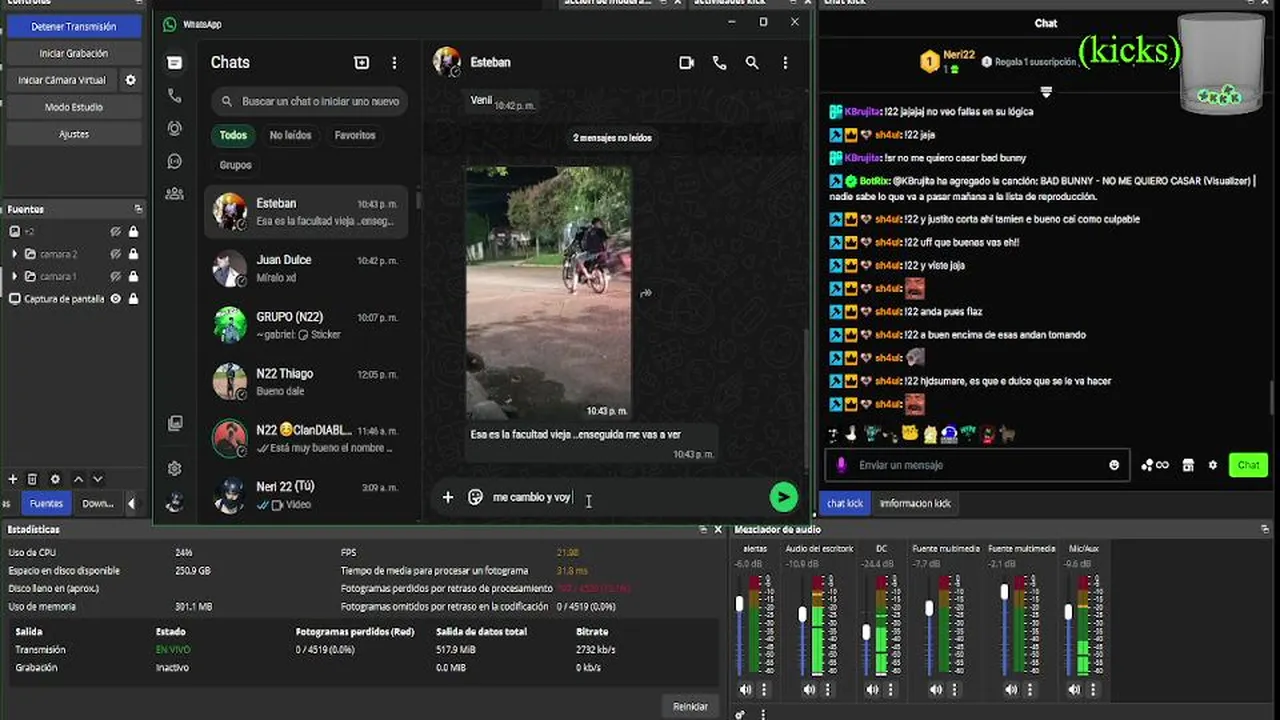Adjust the DC volume fader
The image size is (1280, 720).
pos(866,632)
